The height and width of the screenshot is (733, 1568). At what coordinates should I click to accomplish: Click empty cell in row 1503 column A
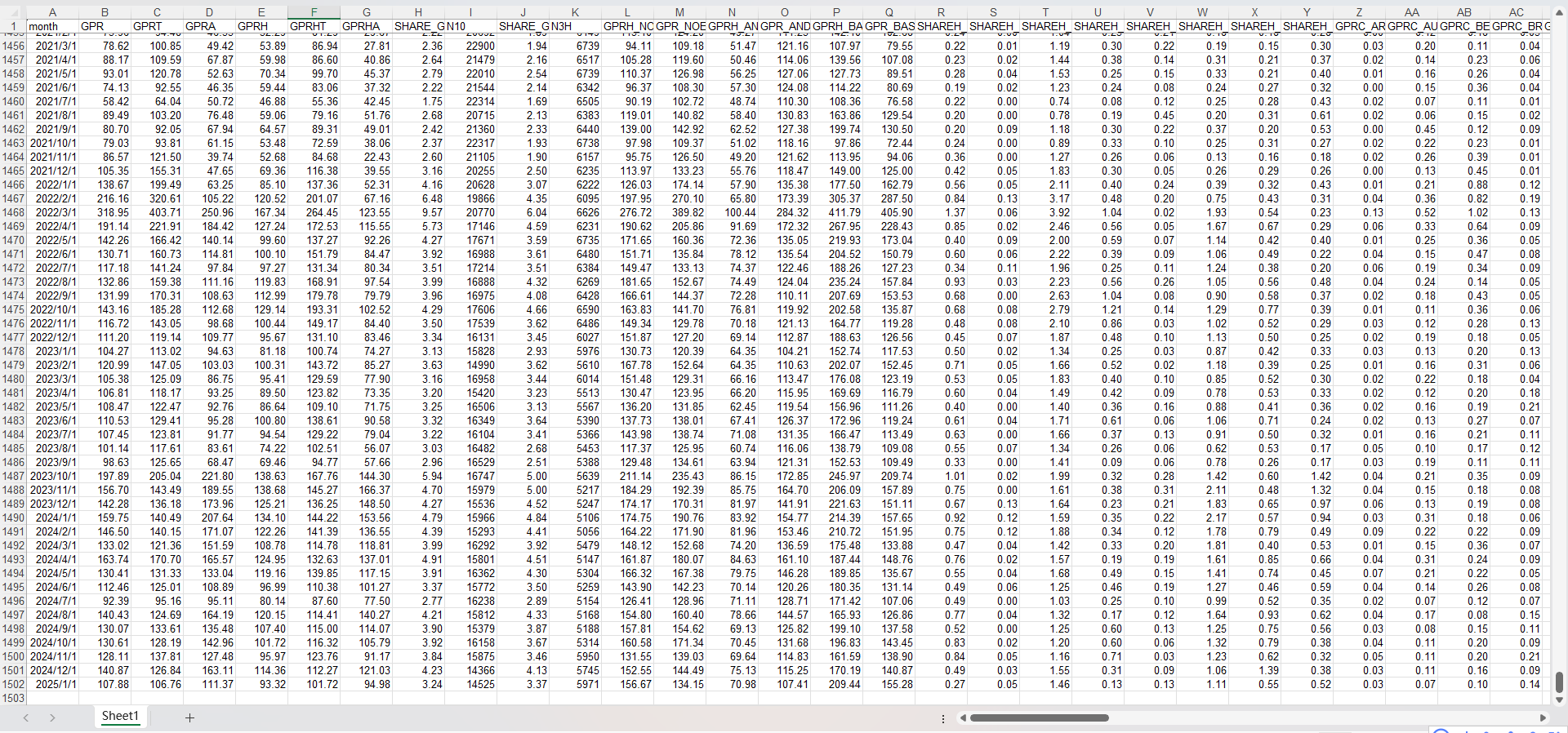pos(52,698)
